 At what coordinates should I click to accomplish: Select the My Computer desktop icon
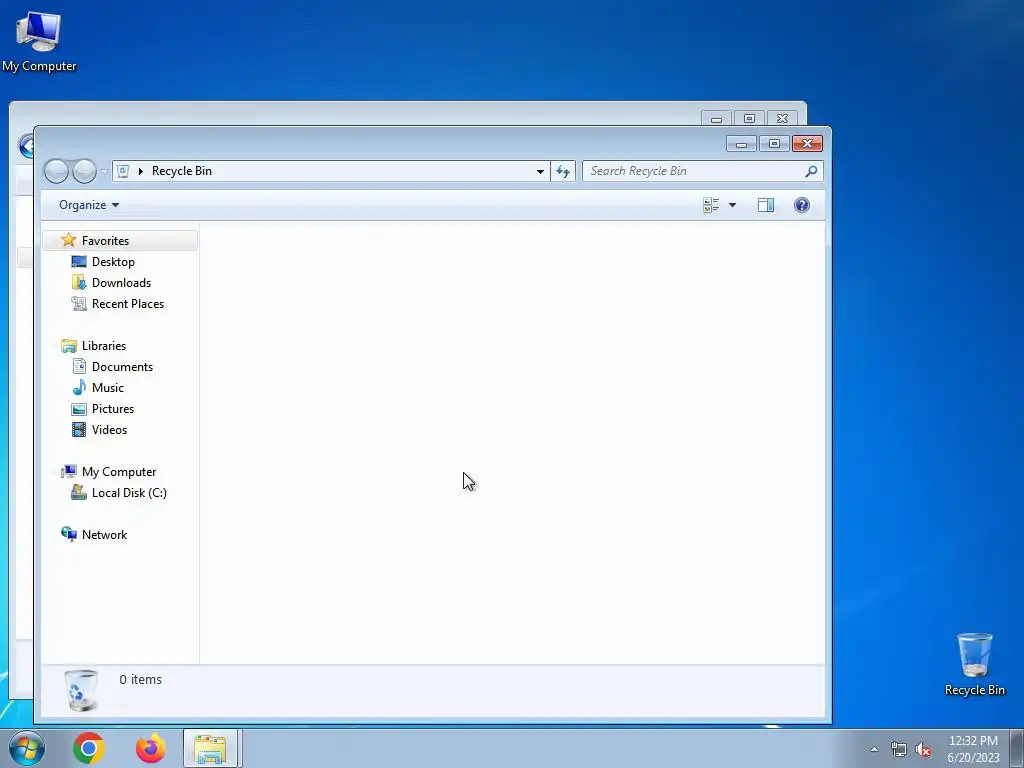[x=39, y=42]
